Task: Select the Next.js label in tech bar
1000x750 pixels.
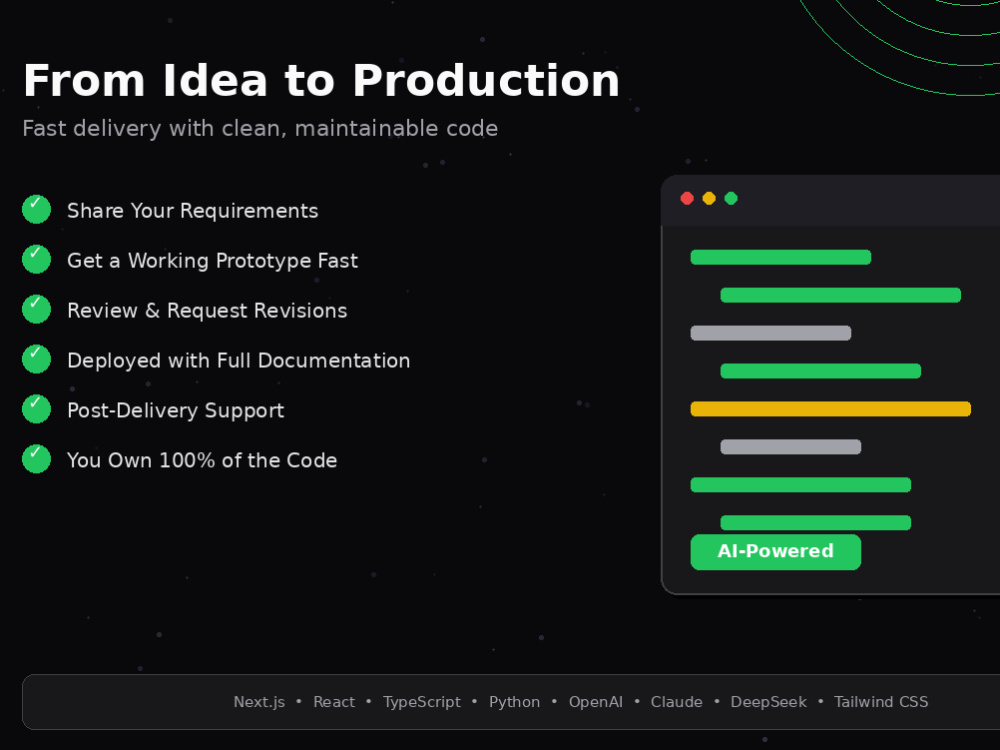Action: pyautogui.click(x=259, y=702)
